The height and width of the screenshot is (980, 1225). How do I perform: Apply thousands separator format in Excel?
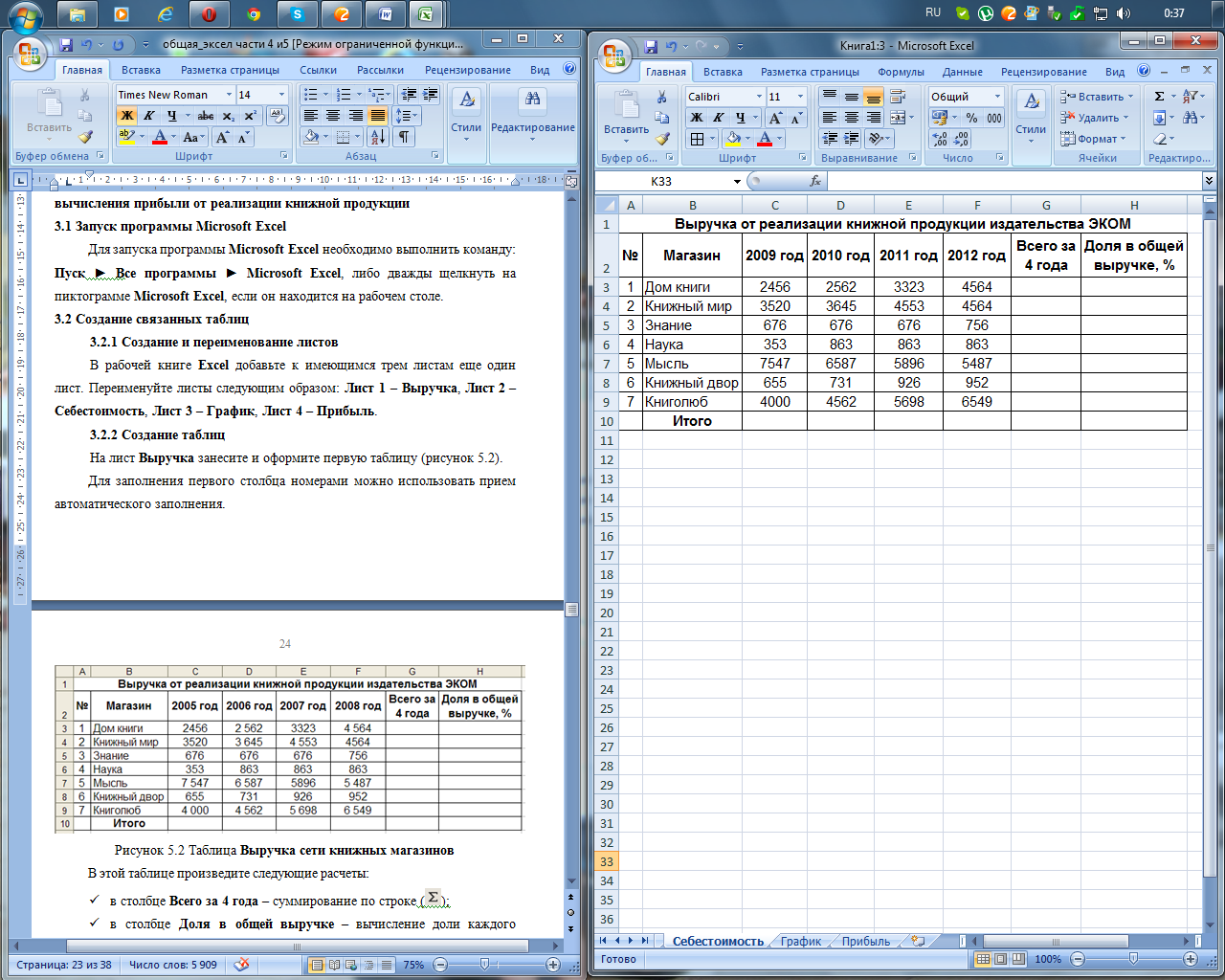(994, 118)
